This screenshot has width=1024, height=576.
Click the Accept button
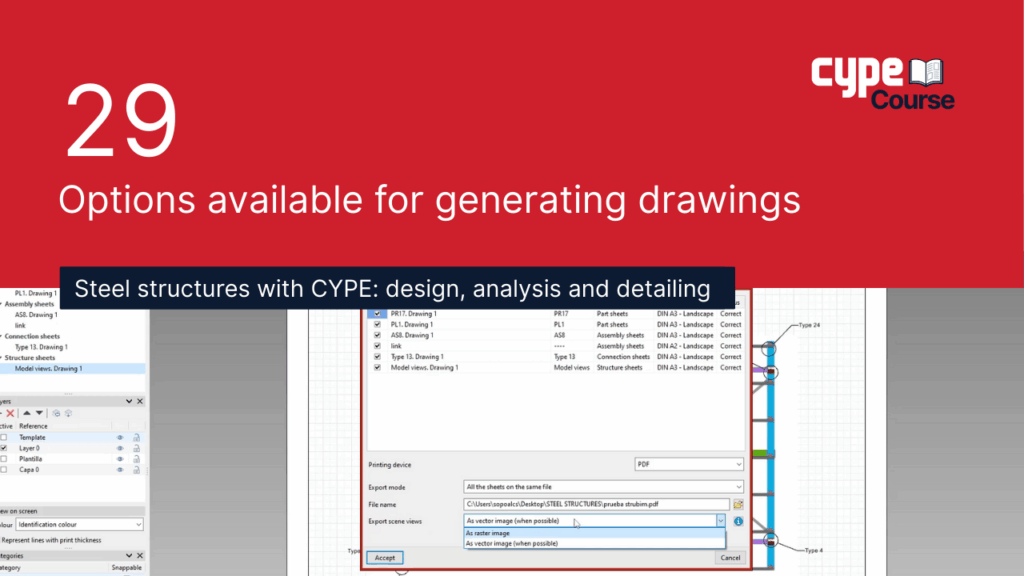(385, 557)
